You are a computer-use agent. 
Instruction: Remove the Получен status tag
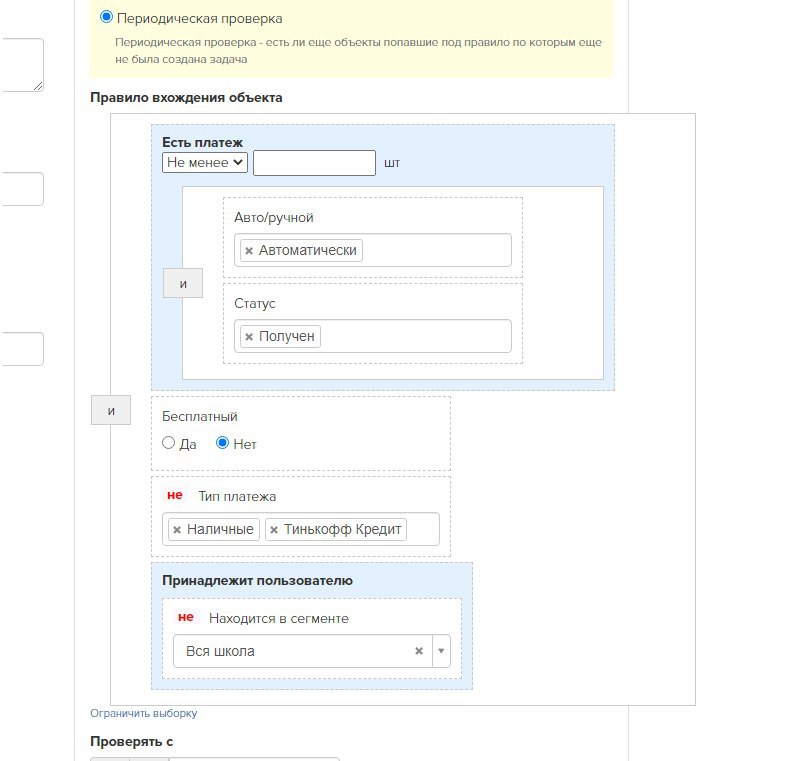249,337
